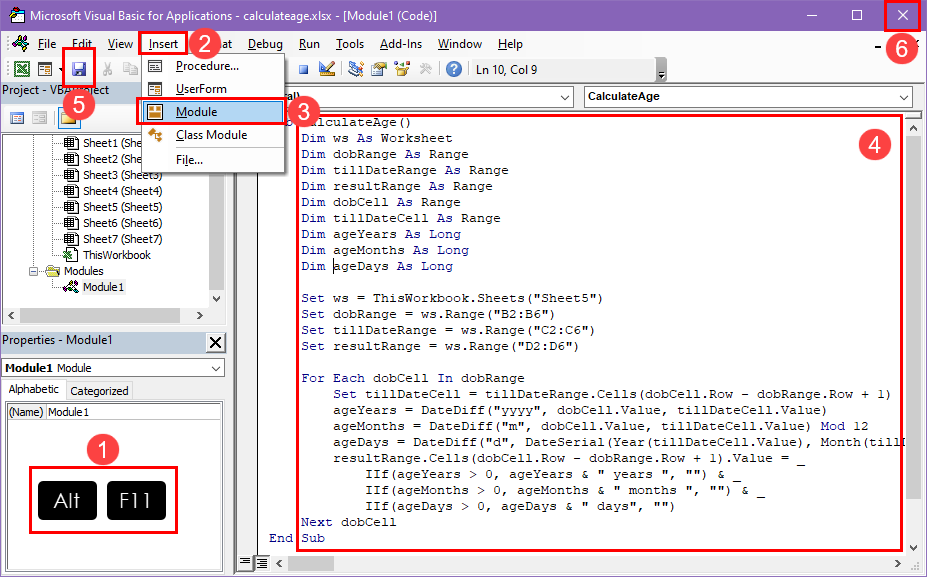Open the Insert menu
Viewport: 927px width, 577px height.
pyautogui.click(x=163, y=44)
